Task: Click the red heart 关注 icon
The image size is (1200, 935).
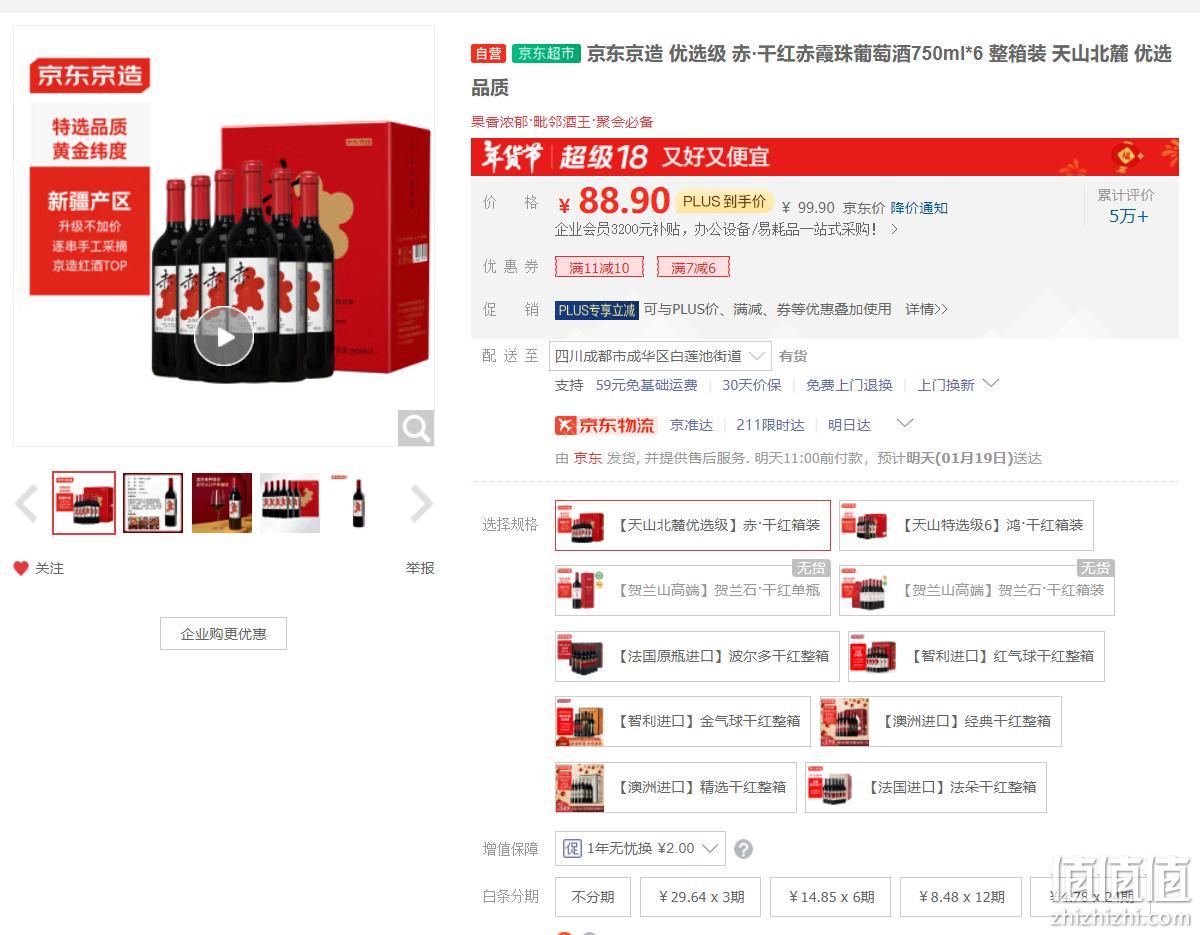Action: click(x=21, y=568)
